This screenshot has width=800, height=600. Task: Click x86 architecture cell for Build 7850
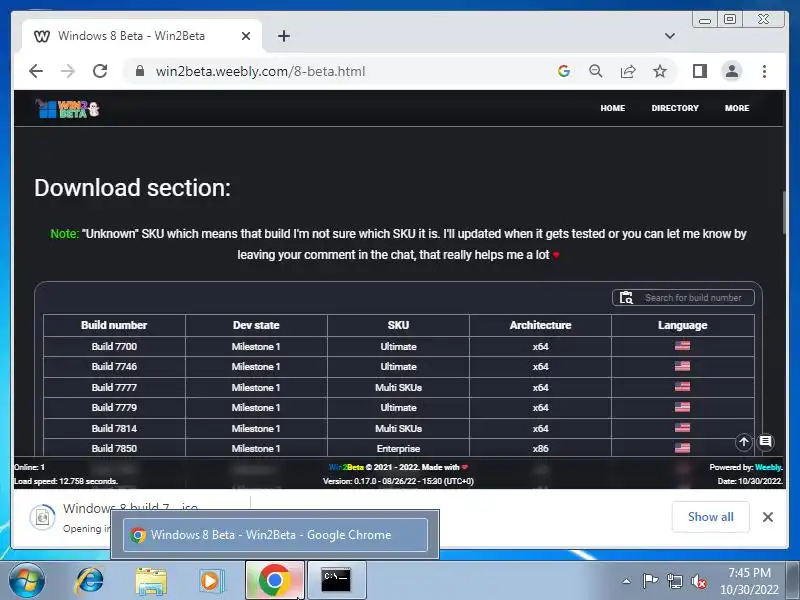(x=540, y=448)
